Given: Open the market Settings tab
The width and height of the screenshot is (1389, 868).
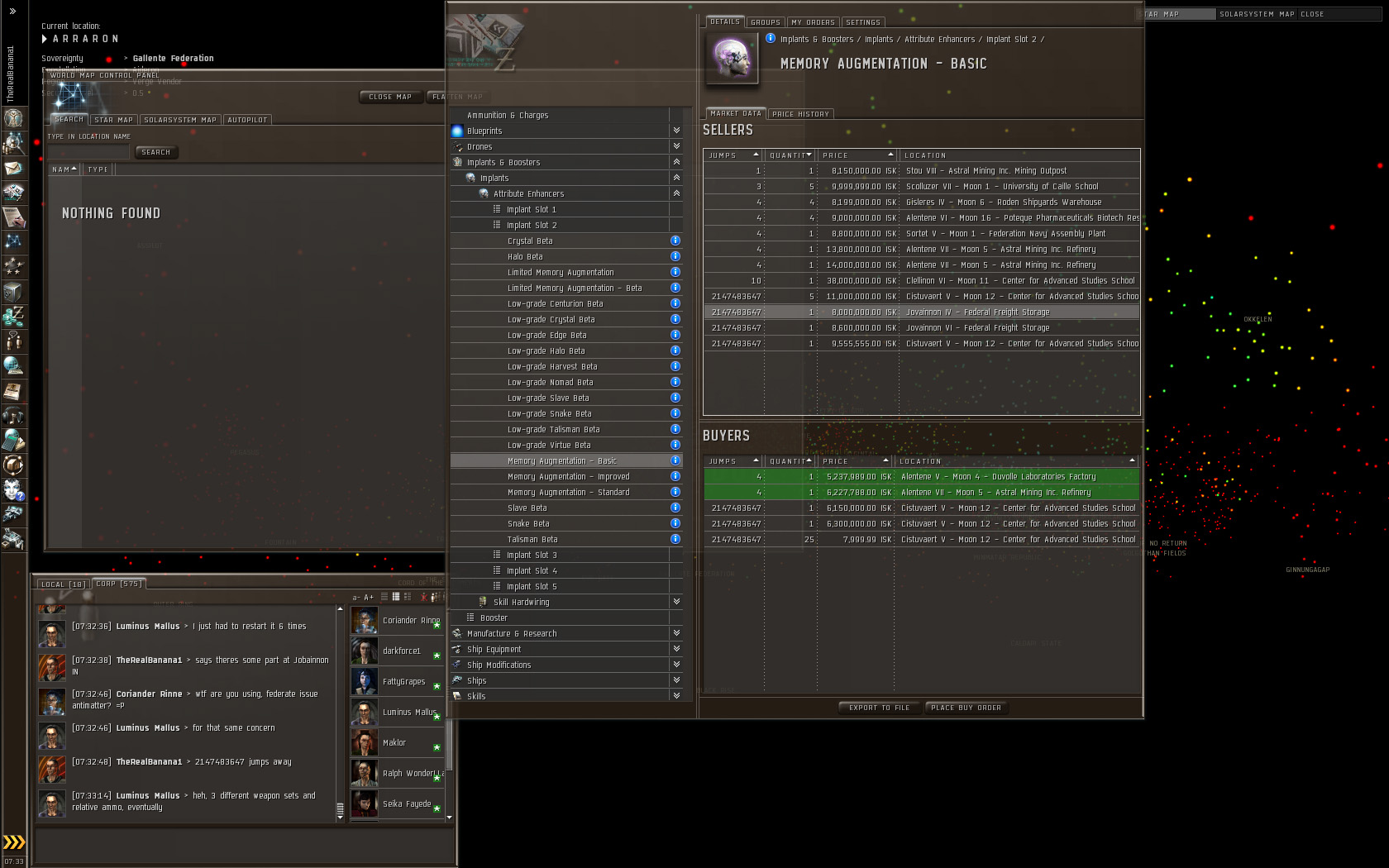Looking at the screenshot, I should [863, 22].
